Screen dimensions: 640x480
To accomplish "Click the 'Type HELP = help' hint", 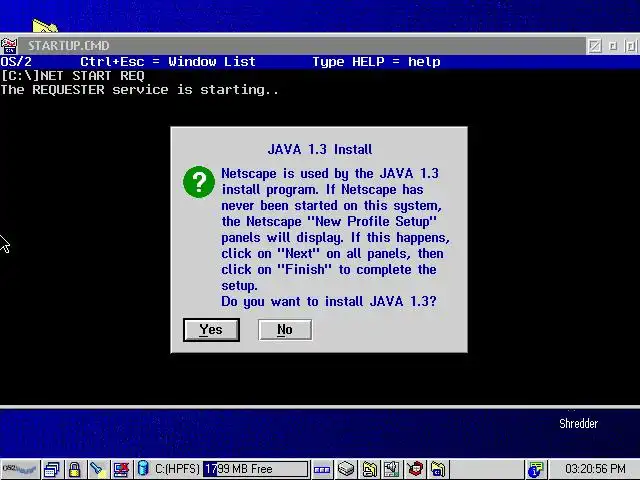I will 376,62.
